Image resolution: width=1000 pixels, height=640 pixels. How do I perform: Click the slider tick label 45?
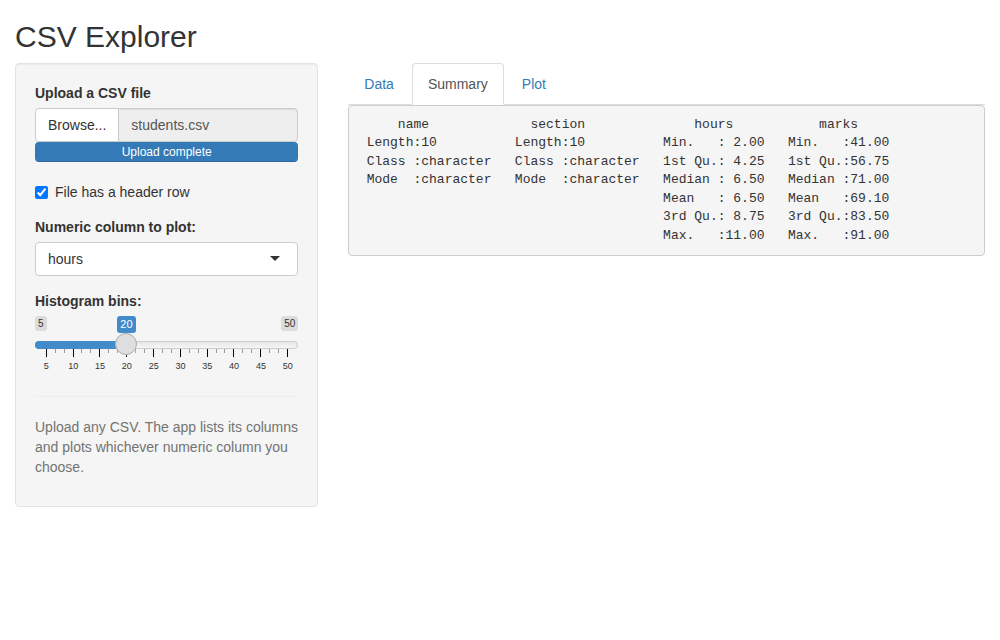point(261,366)
